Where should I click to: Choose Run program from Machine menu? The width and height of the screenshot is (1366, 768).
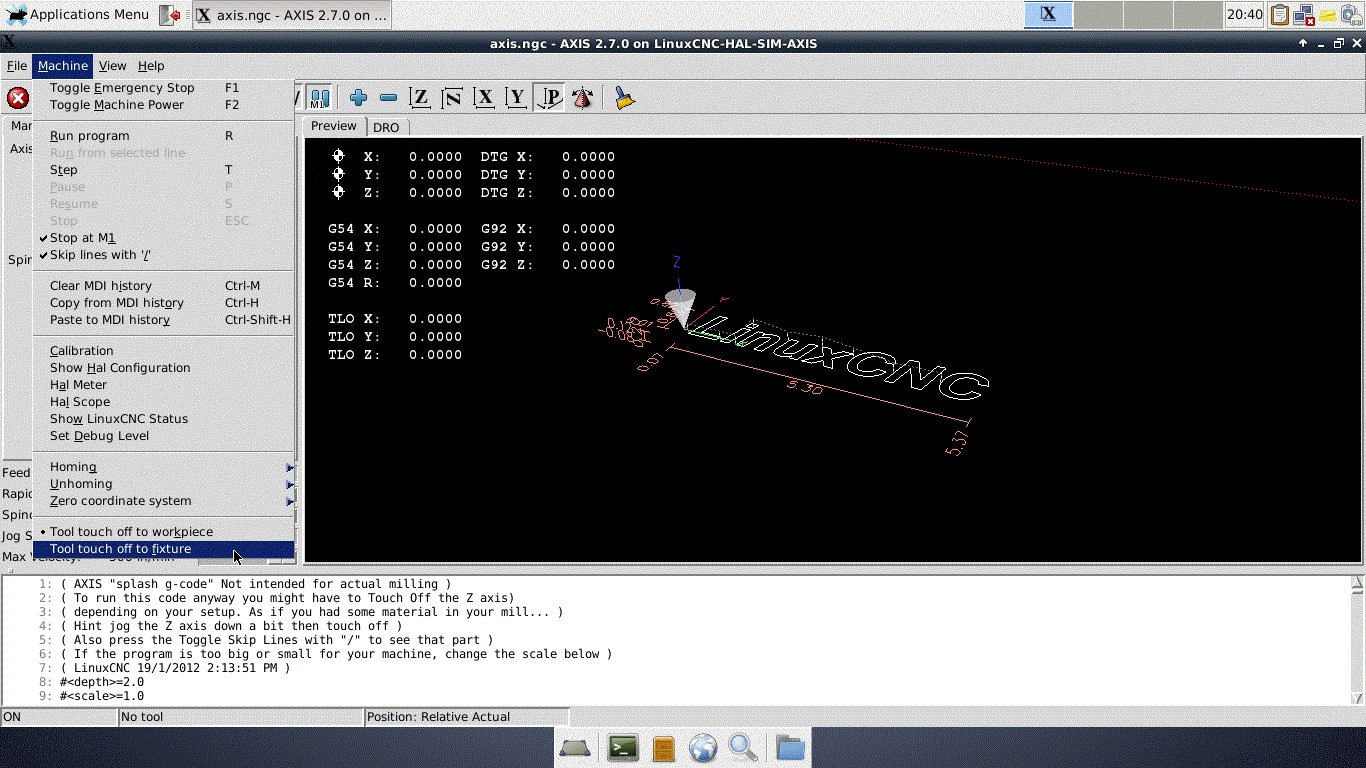pyautogui.click(x=164, y=136)
